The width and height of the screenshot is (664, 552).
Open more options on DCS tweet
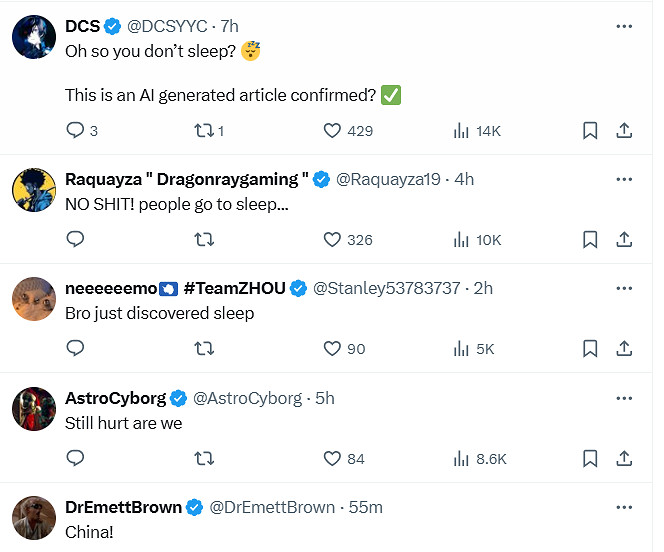pyautogui.click(x=624, y=25)
